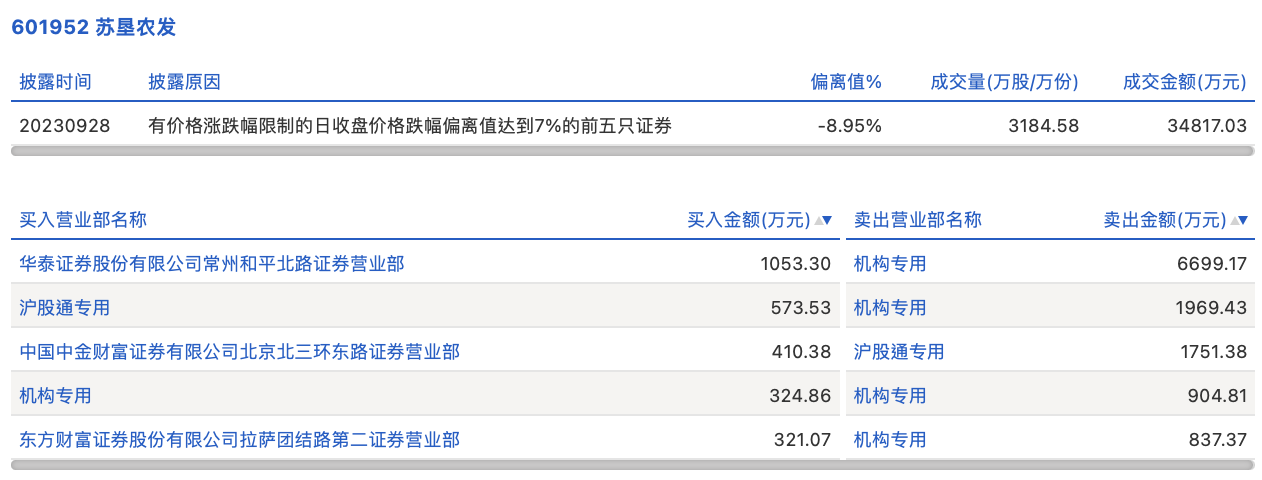This screenshot has height=480, width=1262.
Task: Open the 机构专用 seller with 904.81
Action: (x=890, y=396)
